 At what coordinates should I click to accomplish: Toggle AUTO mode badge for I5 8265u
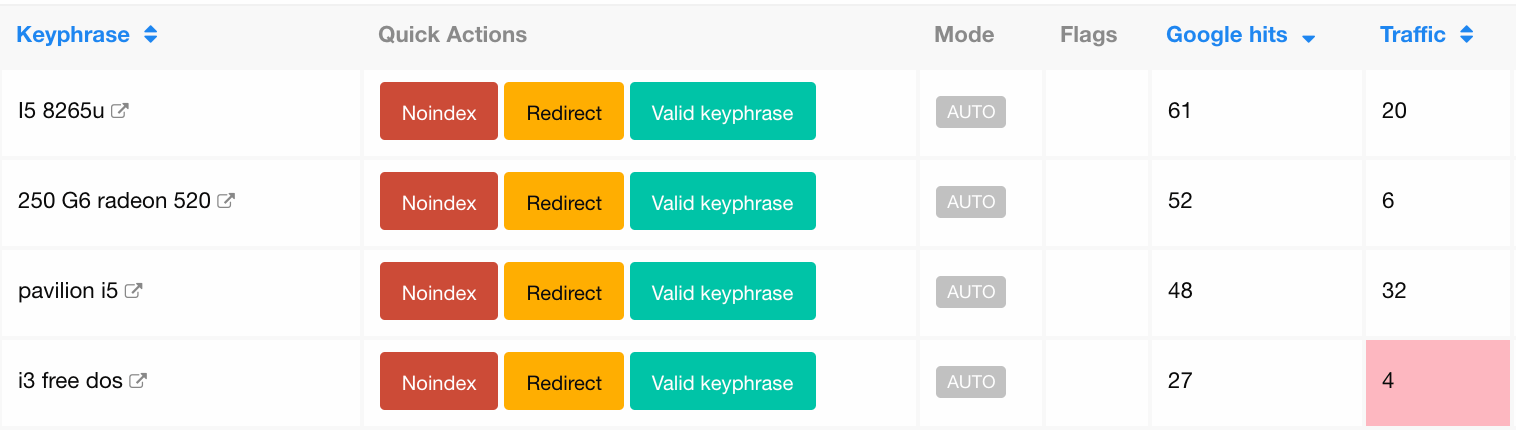pyautogui.click(x=971, y=112)
